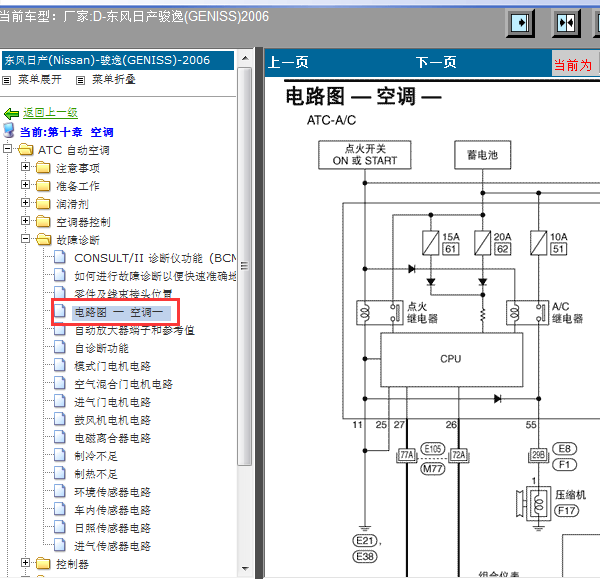Click the page icon for 模式门电机电路

pyautogui.click(x=60, y=365)
